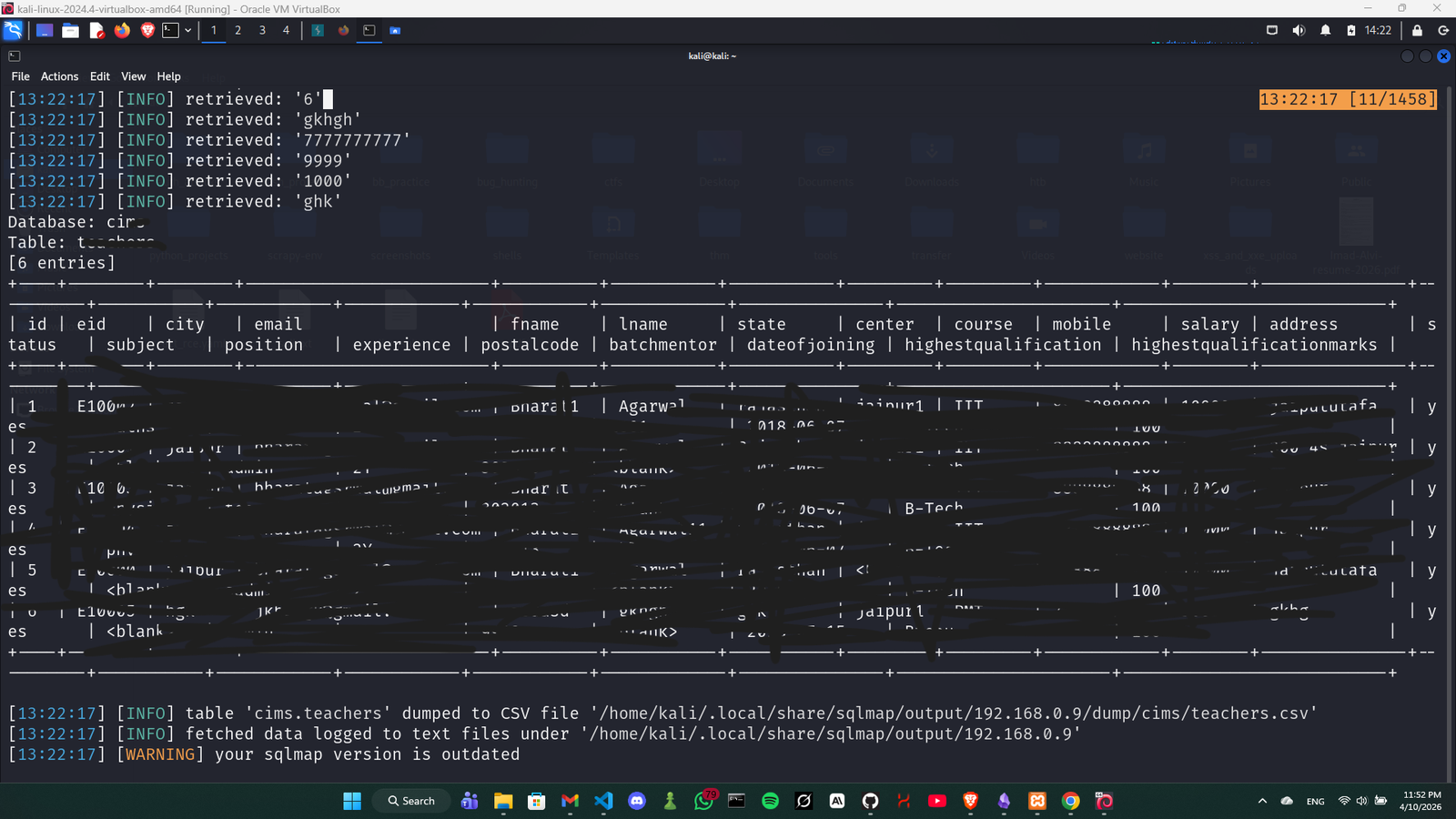This screenshot has width=1456, height=819.
Task: Click the terminal icon left of the window title
Action: click(15, 56)
